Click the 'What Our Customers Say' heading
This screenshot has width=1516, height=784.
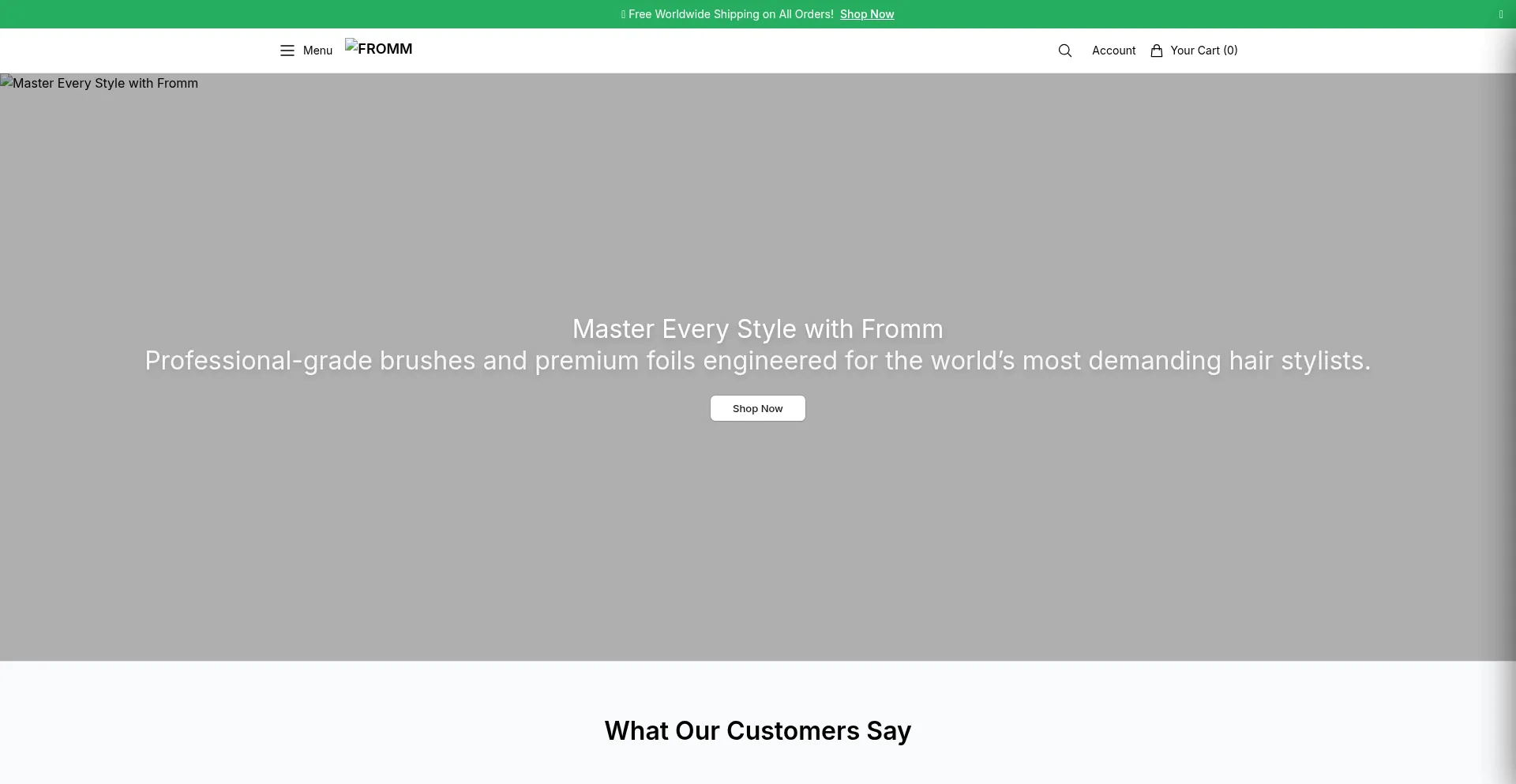[x=757, y=730]
